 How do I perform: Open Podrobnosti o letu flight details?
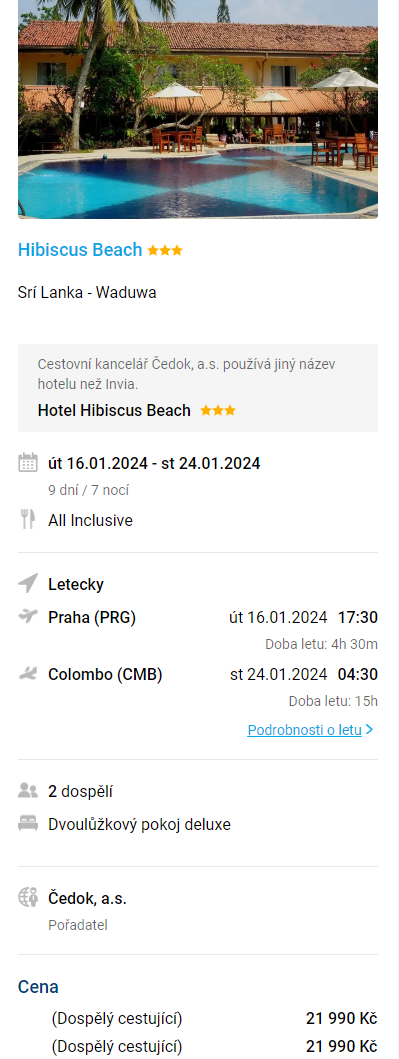click(x=304, y=730)
